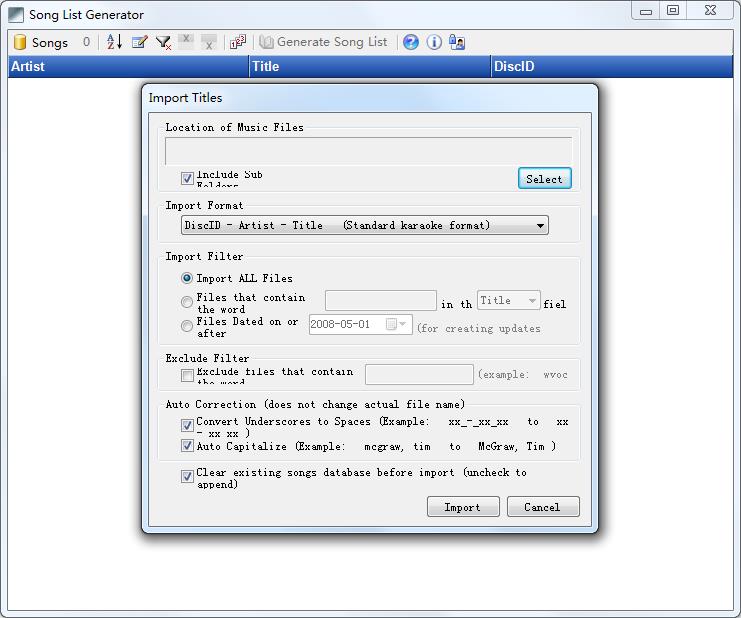Toggle the Include Sub Folders checkbox
The width and height of the screenshot is (741, 618).
click(187, 178)
